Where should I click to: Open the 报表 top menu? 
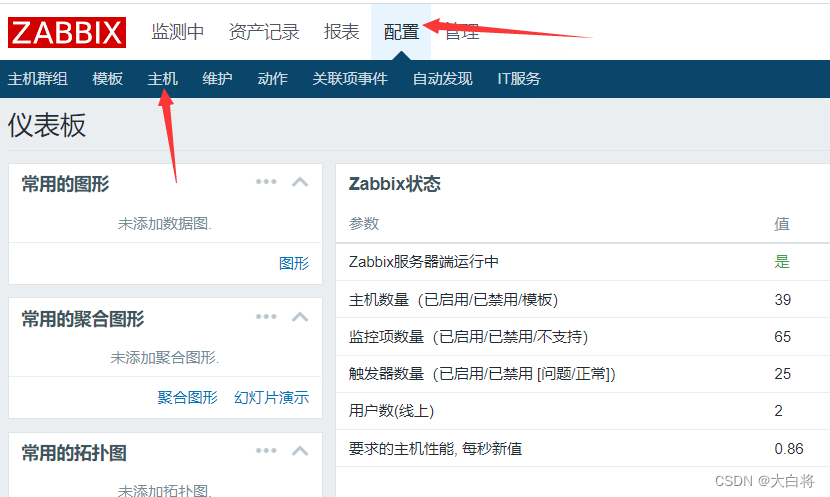(x=341, y=32)
